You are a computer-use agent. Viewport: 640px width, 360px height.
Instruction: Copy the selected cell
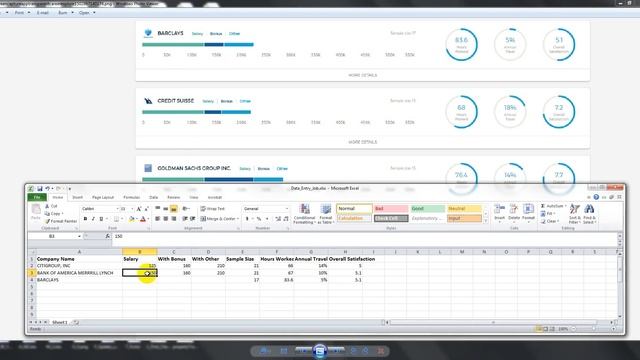53,213
